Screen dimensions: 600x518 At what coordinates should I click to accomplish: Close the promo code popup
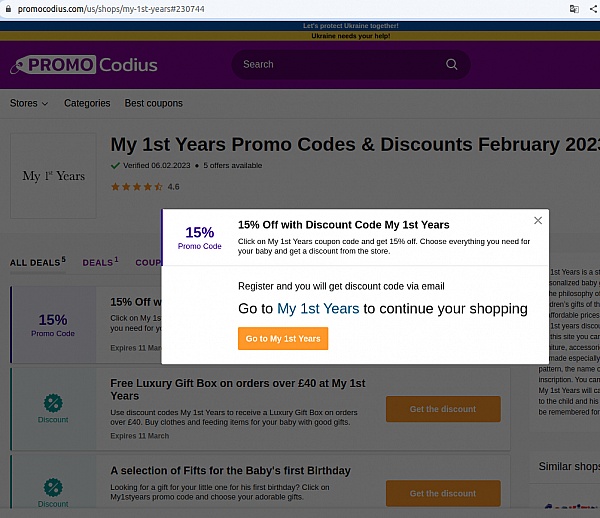(538, 220)
